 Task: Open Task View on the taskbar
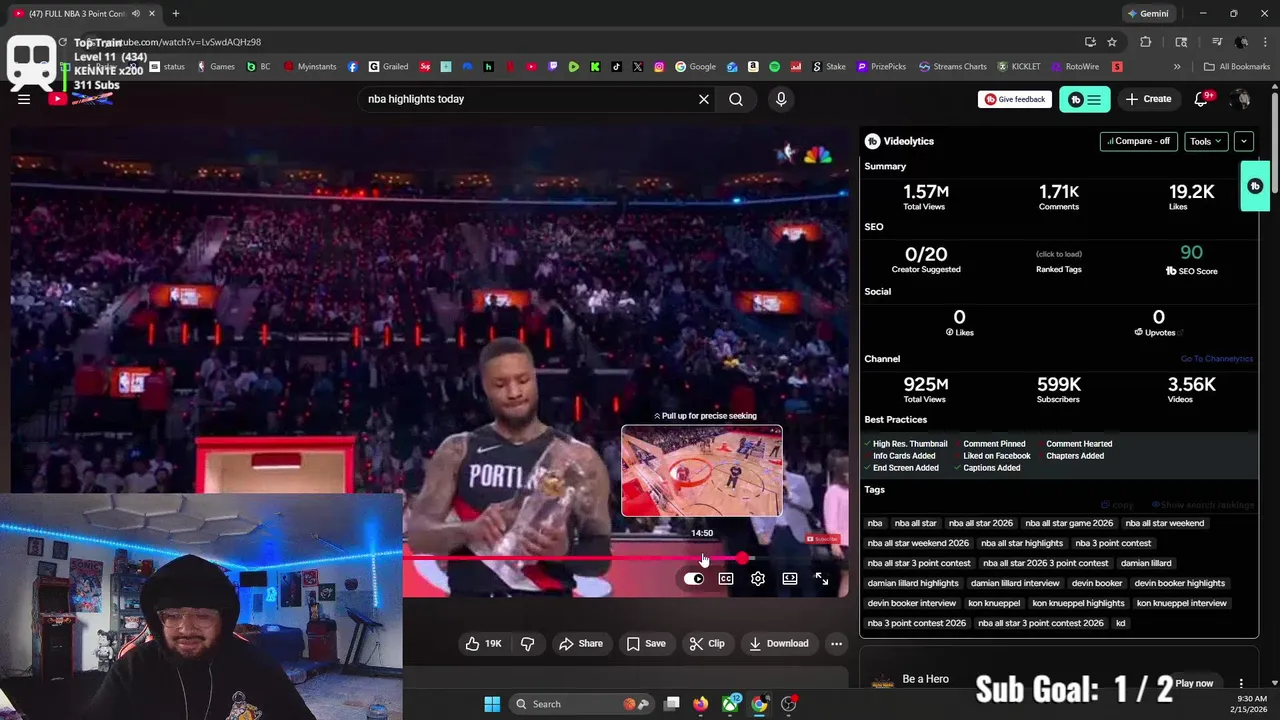point(672,704)
